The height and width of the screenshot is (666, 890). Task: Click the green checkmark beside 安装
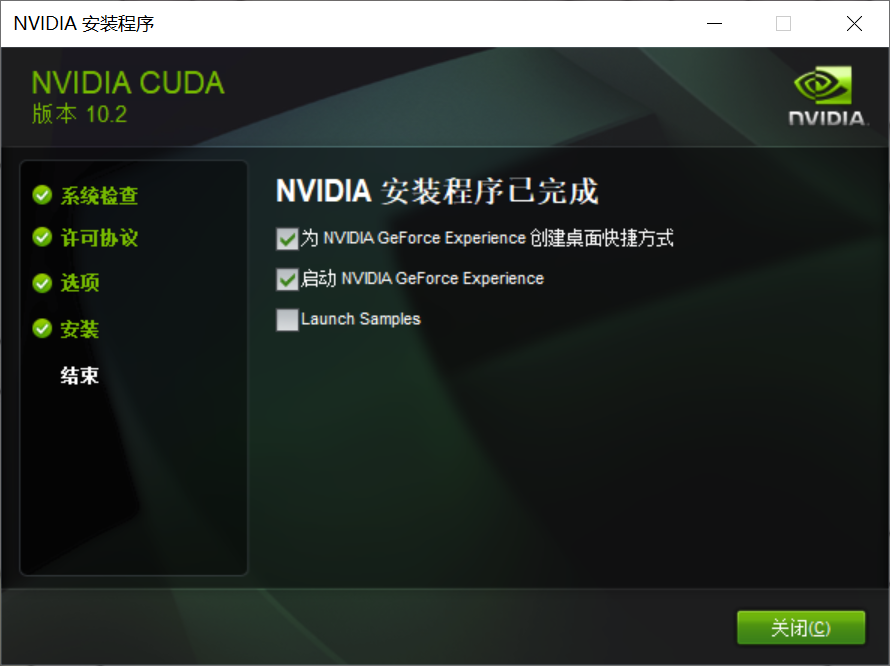point(43,328)
